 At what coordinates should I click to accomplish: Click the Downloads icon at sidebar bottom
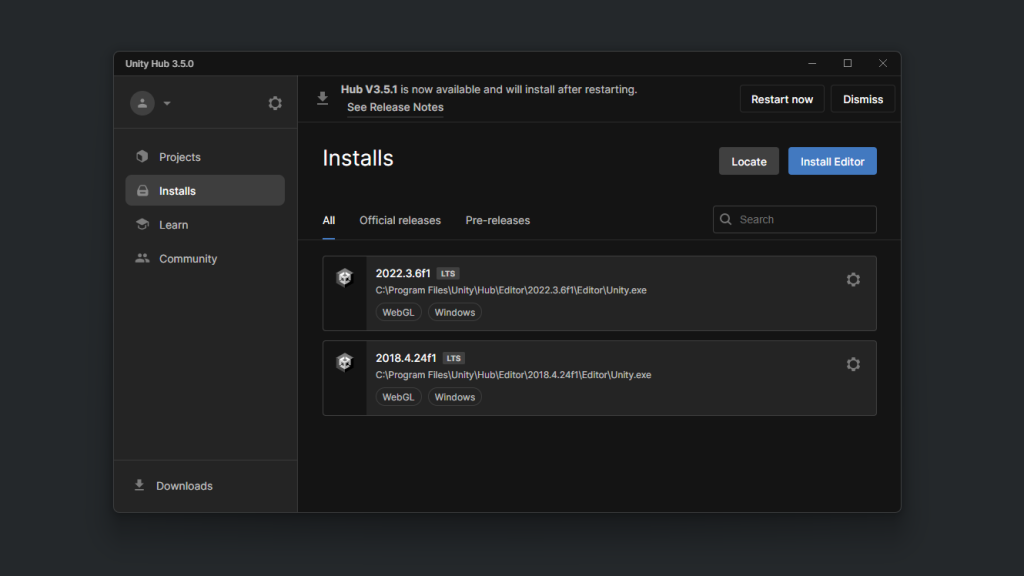click(x=139, y=485)
